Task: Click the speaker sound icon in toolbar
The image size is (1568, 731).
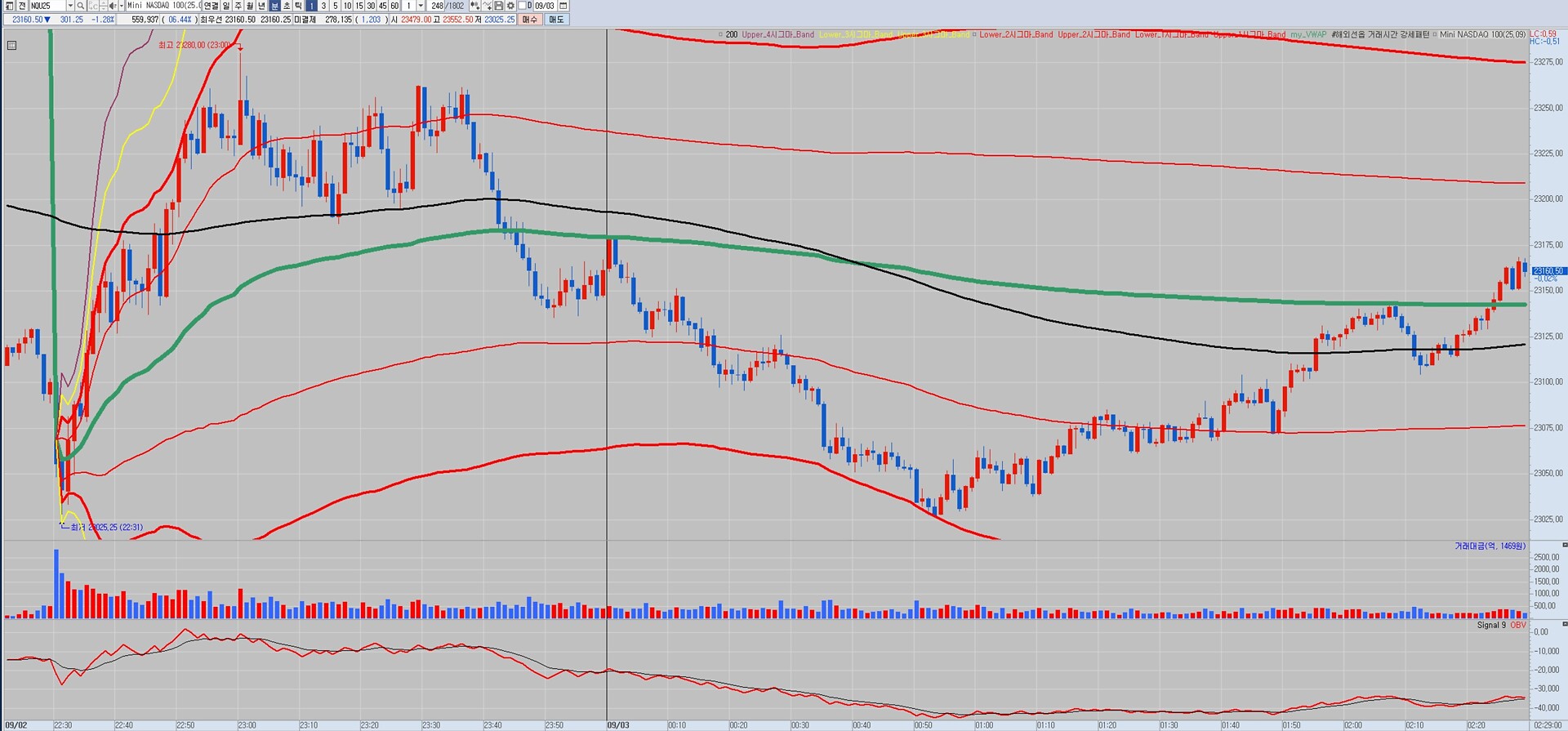Action: click(x=113, y=6)
